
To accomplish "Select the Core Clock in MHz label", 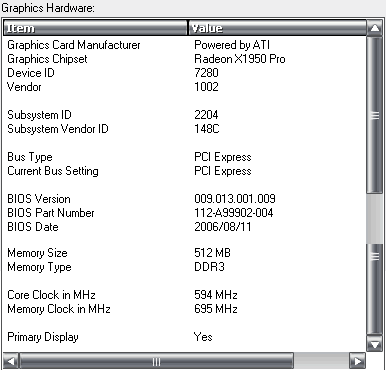I will coord(51,295).
